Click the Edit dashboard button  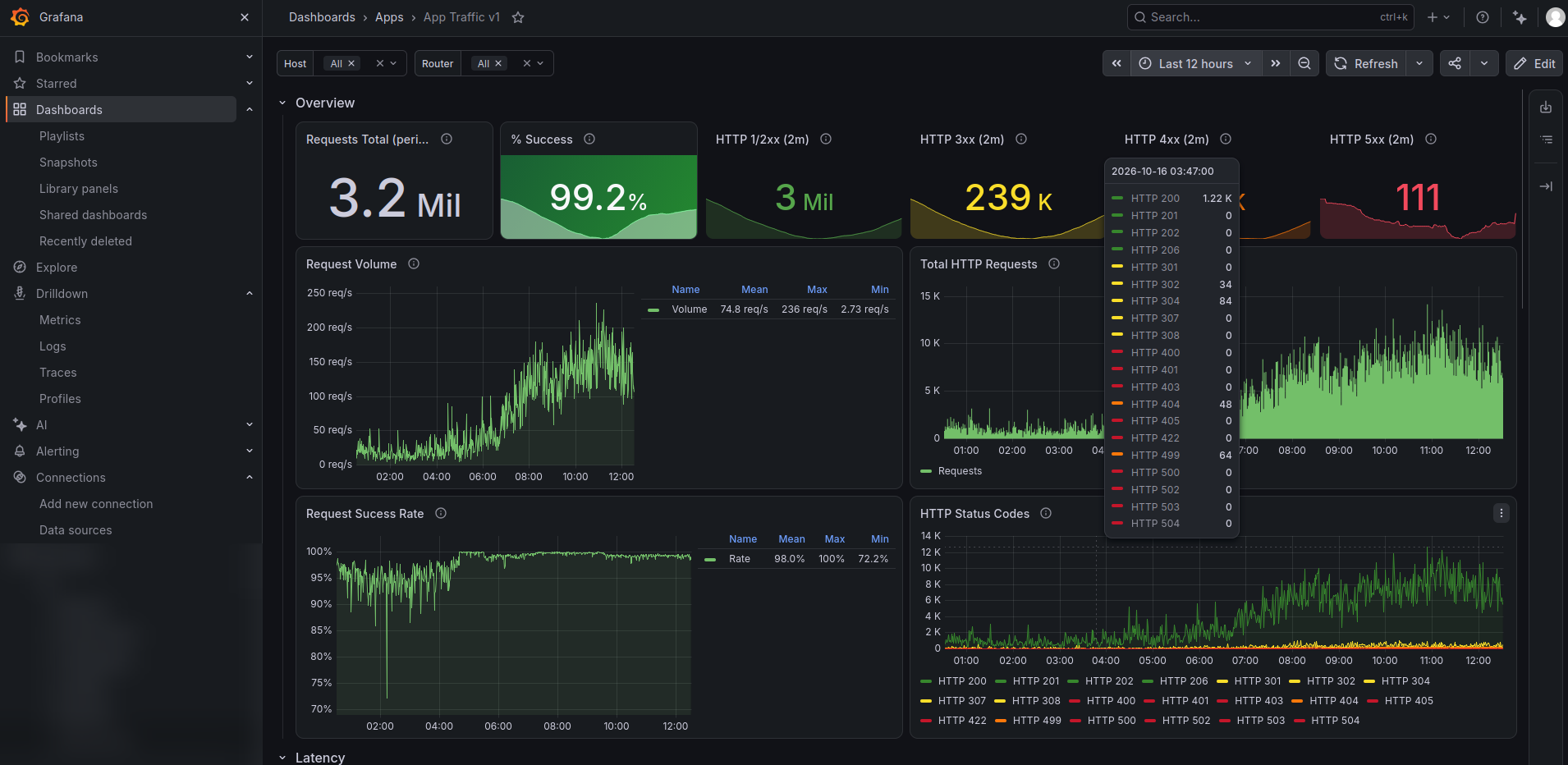1534,63
